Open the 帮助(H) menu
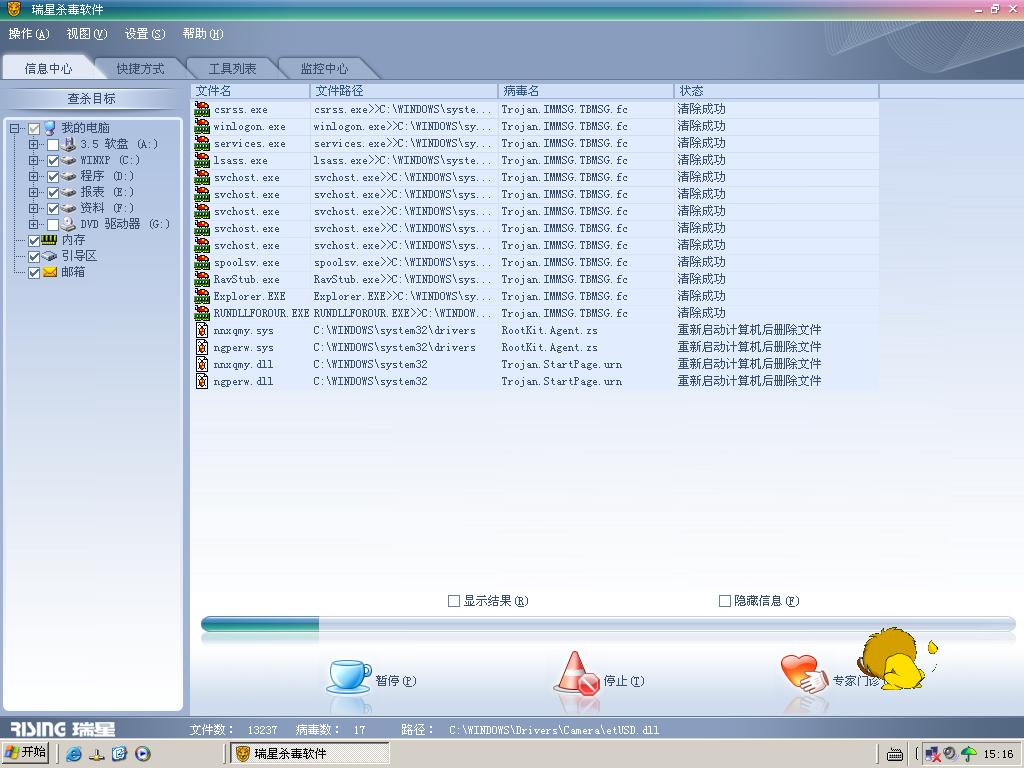Screen dimensions: 1024x768 [203, 33]
